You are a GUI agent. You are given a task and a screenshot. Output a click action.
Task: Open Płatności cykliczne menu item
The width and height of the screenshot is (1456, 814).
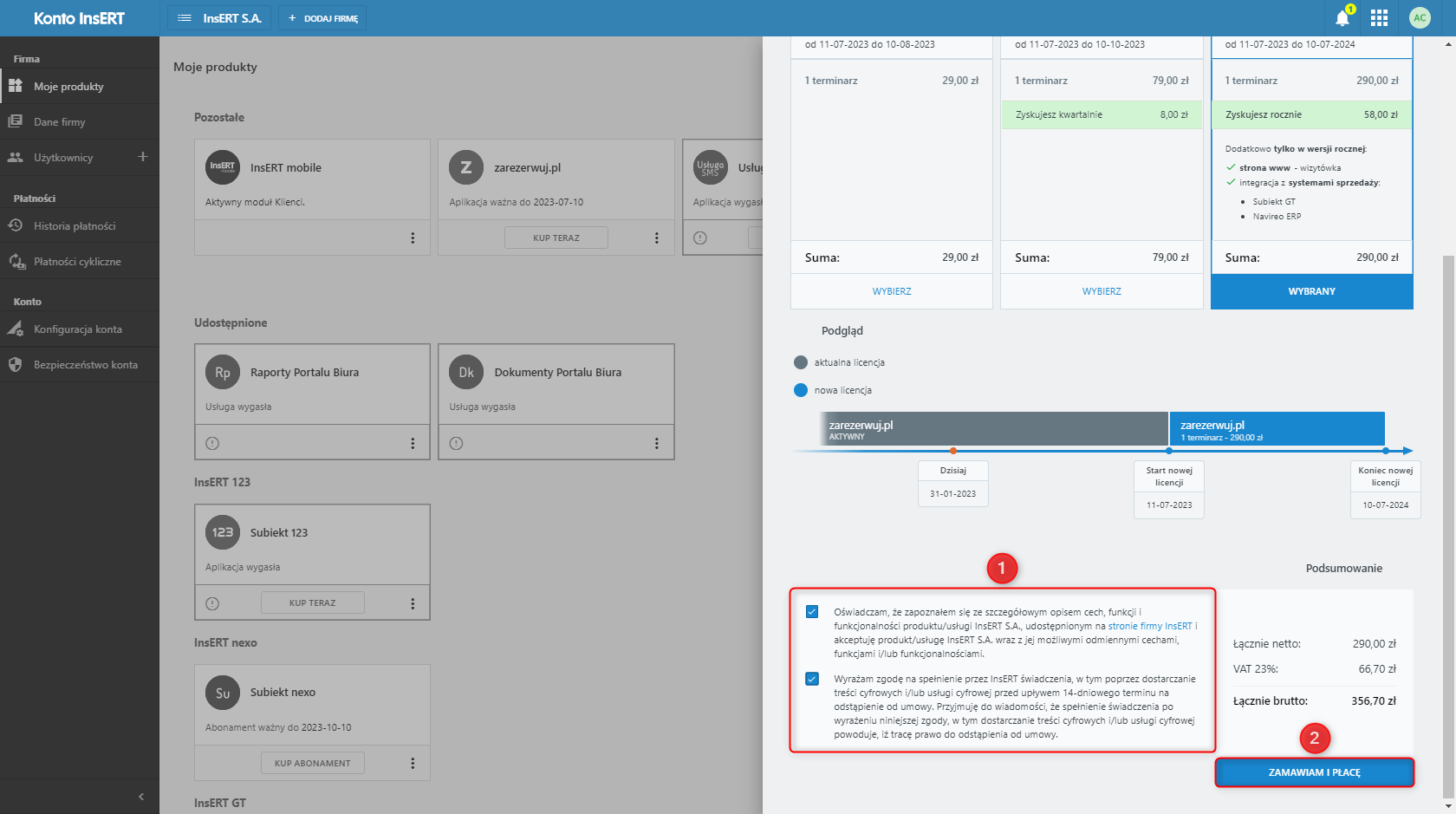[80, 262]
